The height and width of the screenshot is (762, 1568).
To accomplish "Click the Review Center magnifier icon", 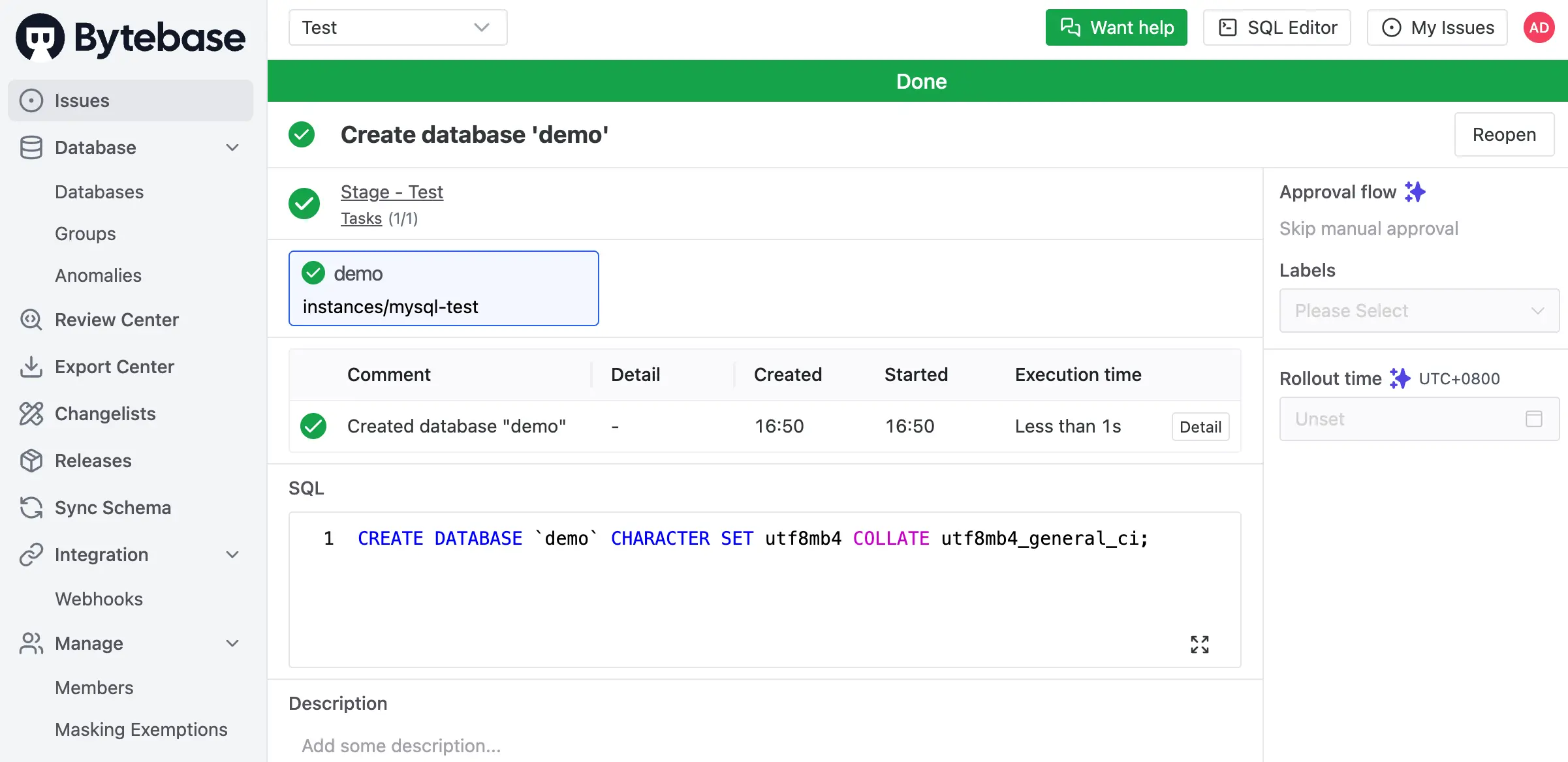I will pyautogui.click(x=31, y=320).
